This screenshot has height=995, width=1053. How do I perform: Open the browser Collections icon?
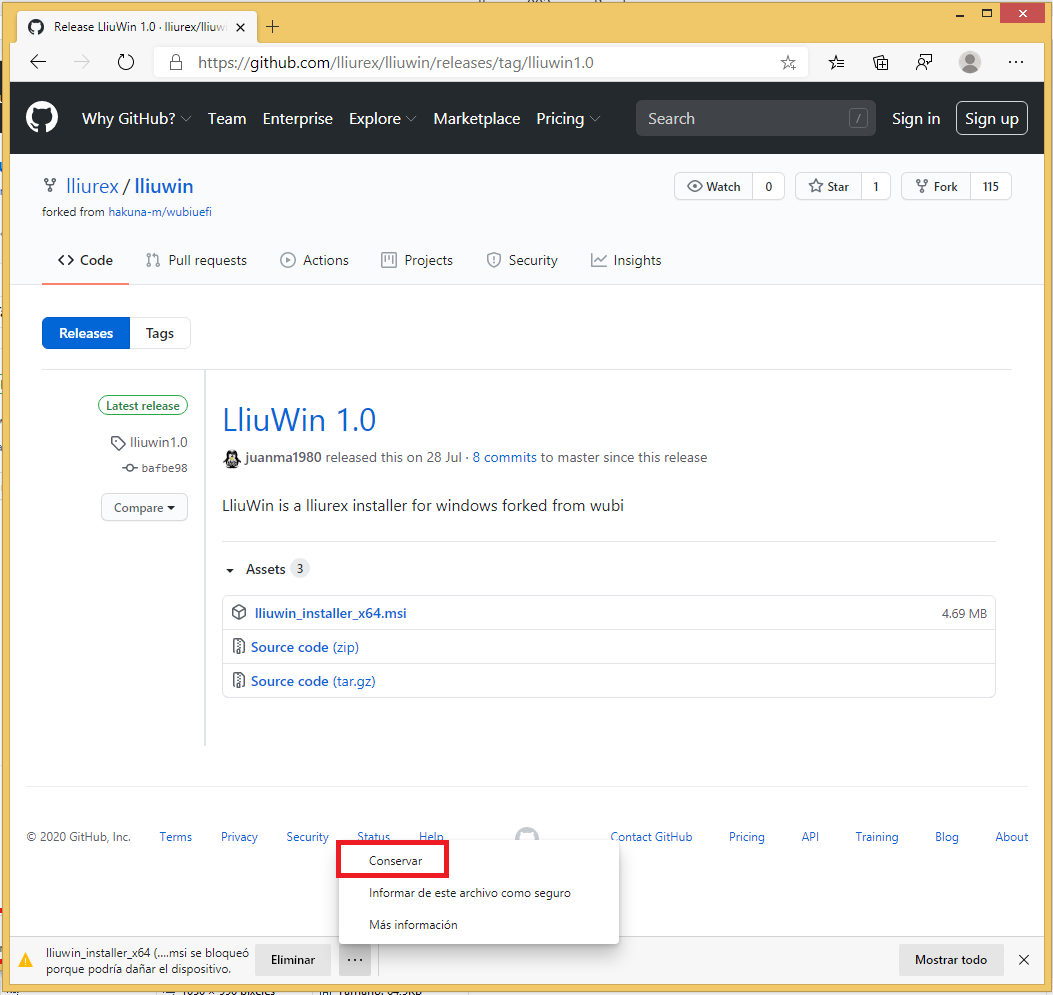tap(881, 62)
